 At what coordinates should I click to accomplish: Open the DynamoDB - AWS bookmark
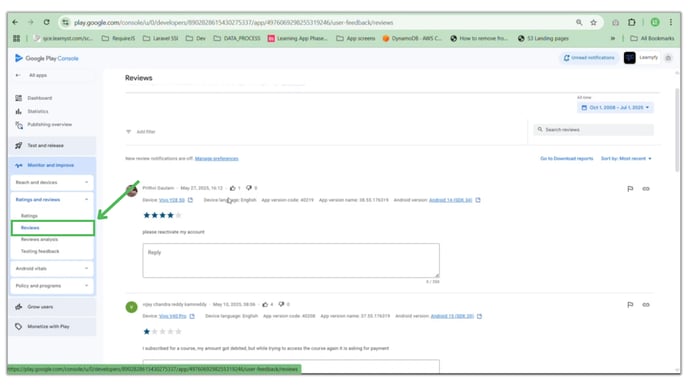click(412, 39)
